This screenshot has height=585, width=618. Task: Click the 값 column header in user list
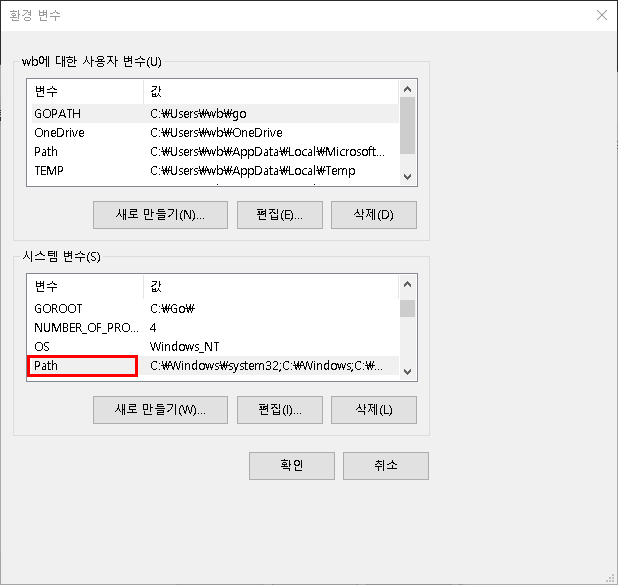[x=271, y=92]
